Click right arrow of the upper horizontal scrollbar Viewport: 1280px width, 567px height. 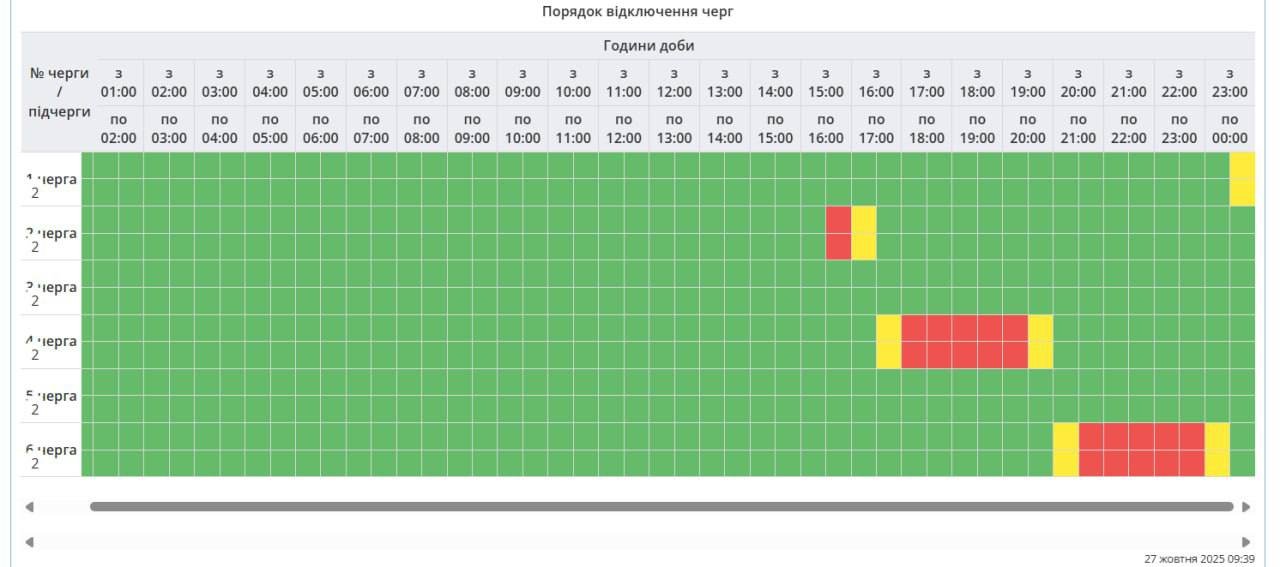tap(1246, 507)
